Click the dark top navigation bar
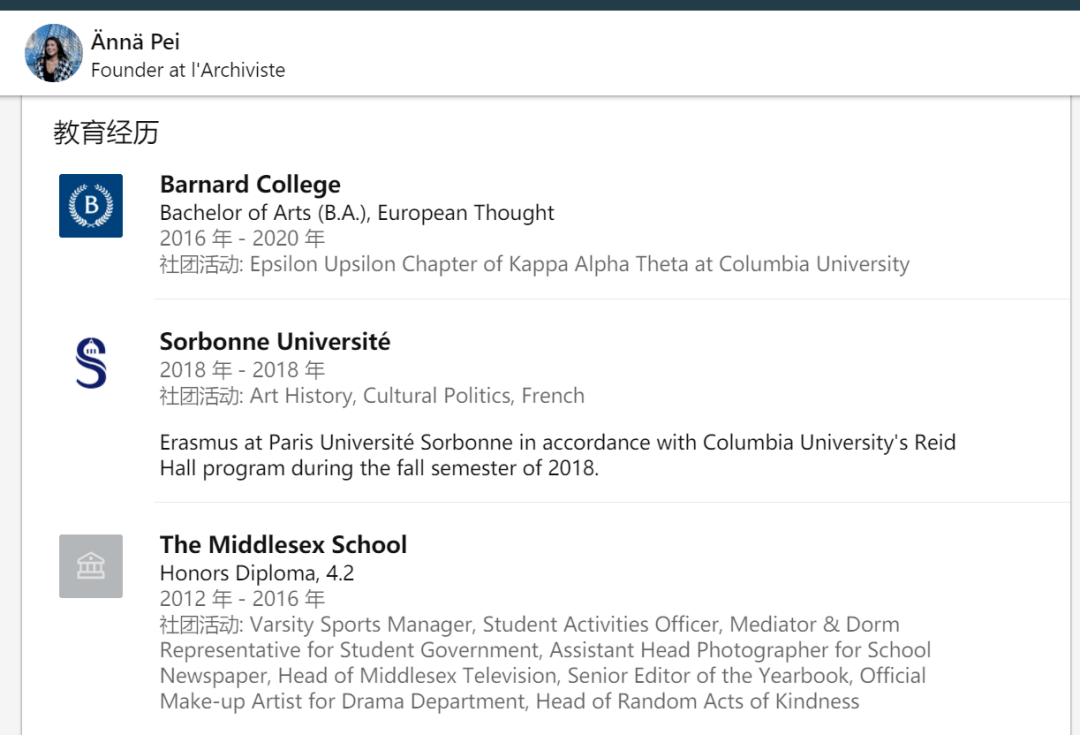1080x735 pixels. point(540,4)
